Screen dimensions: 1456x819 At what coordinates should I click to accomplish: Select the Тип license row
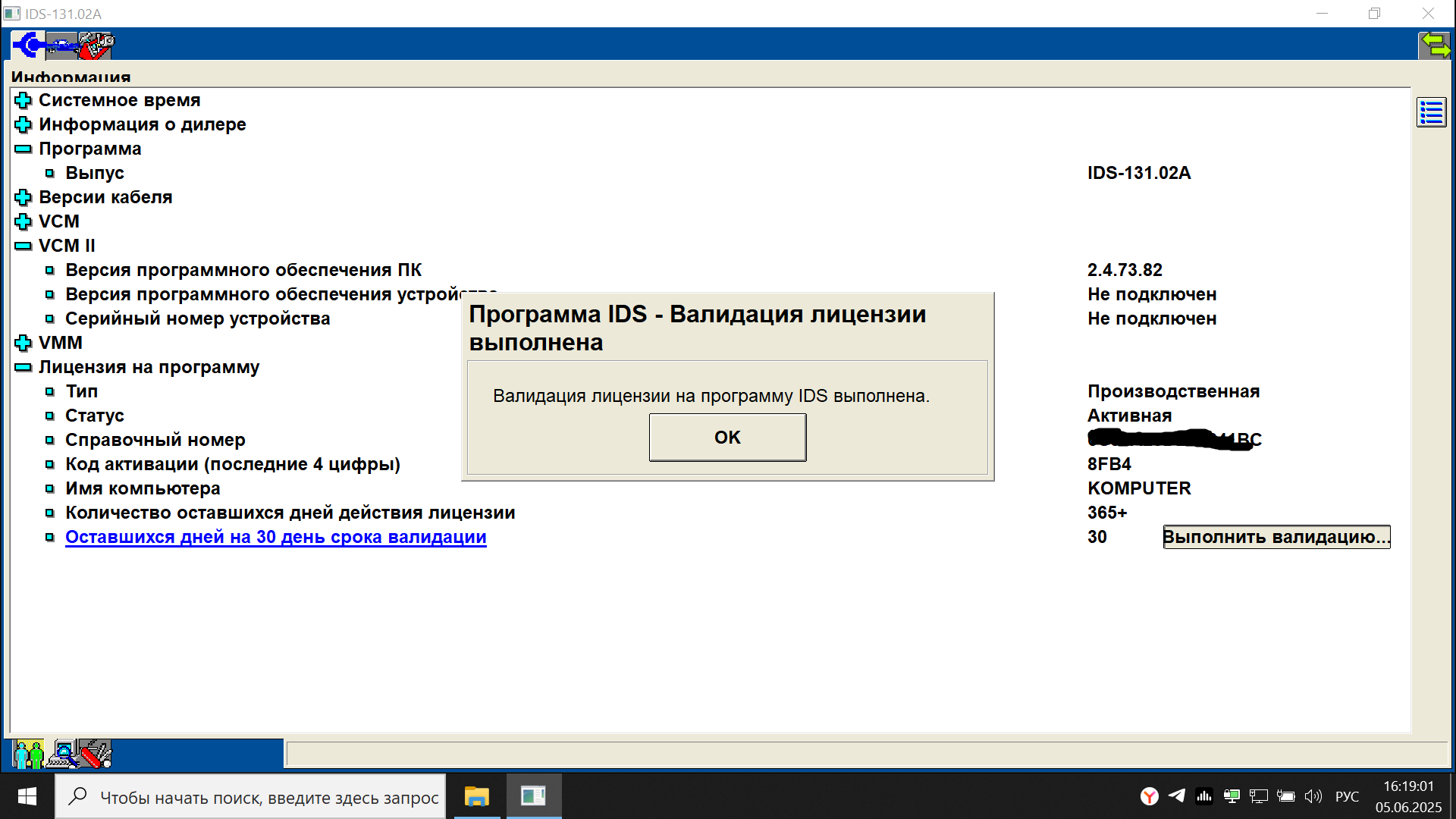click(x=82, y=391)
